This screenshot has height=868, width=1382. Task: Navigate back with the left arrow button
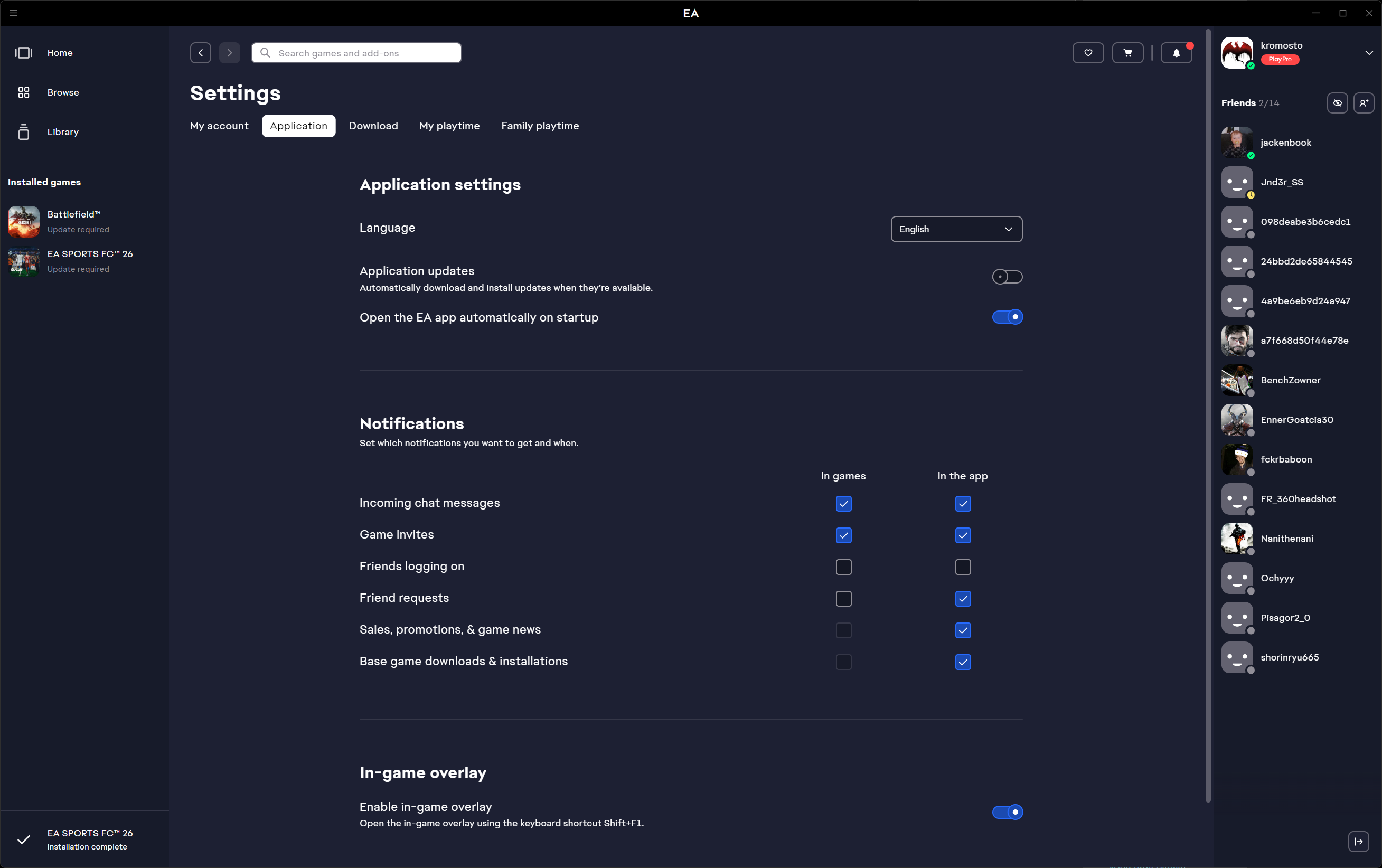pyautogui.click(x=200, y=53)
